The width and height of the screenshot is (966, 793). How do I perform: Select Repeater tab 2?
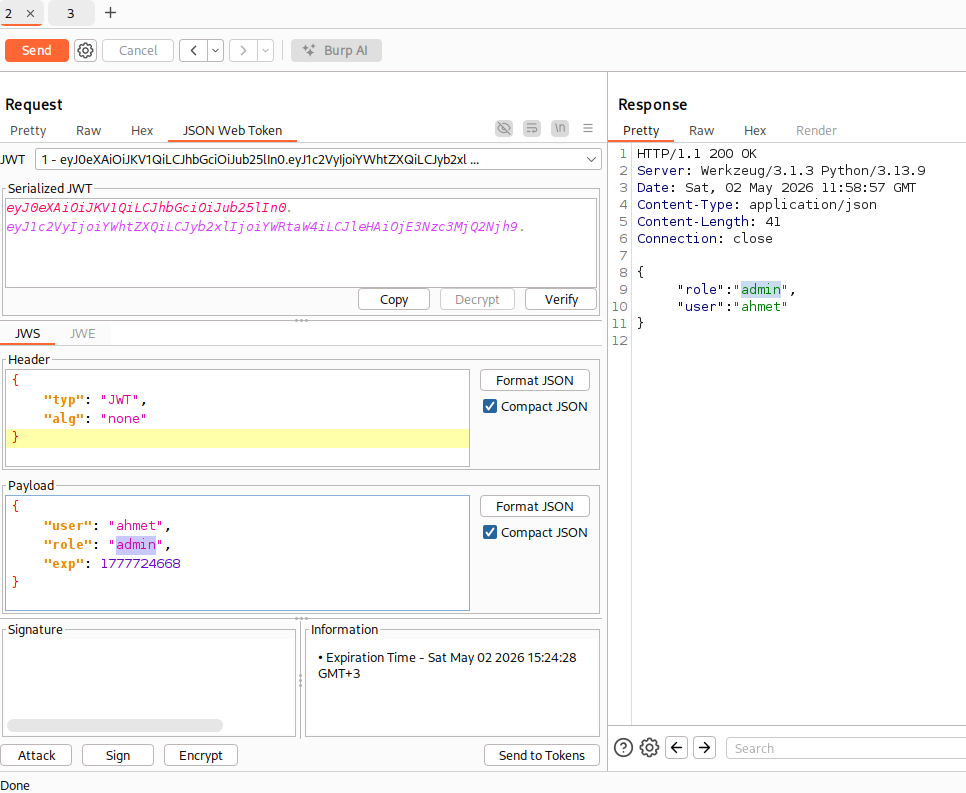coord(9,13)
